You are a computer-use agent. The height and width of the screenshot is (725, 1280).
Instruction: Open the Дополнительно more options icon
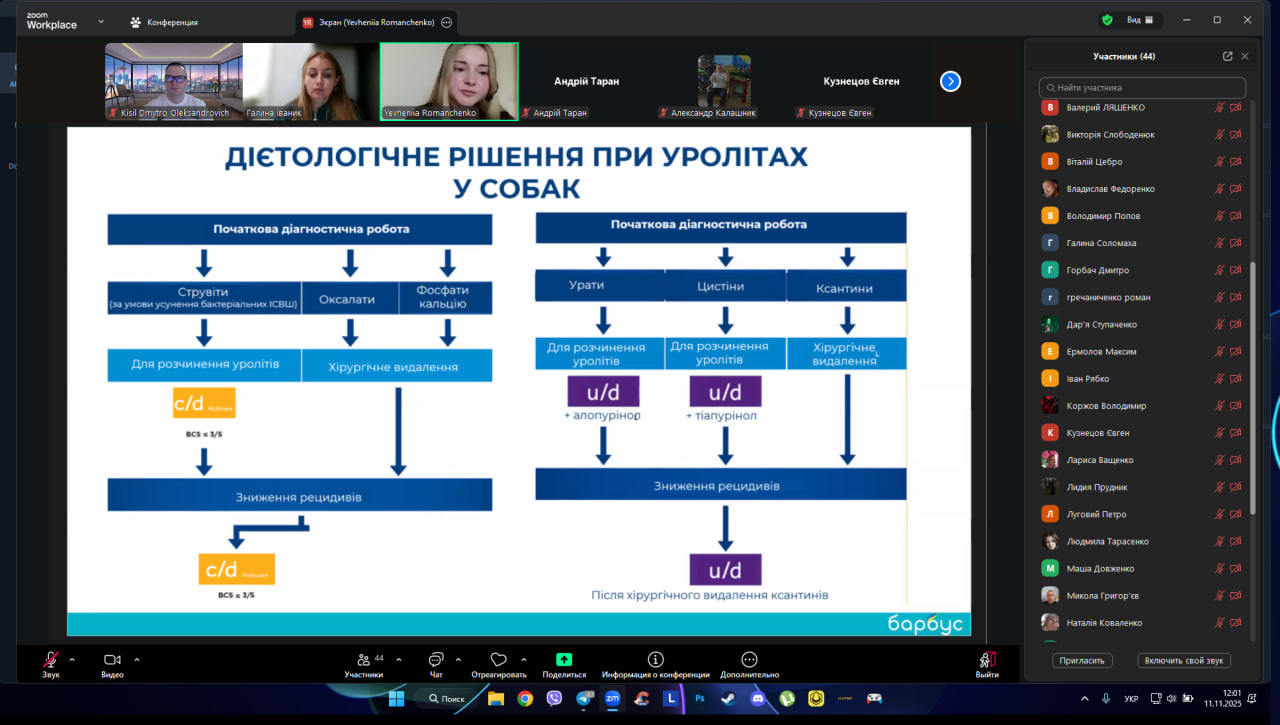tap(749, 660)
